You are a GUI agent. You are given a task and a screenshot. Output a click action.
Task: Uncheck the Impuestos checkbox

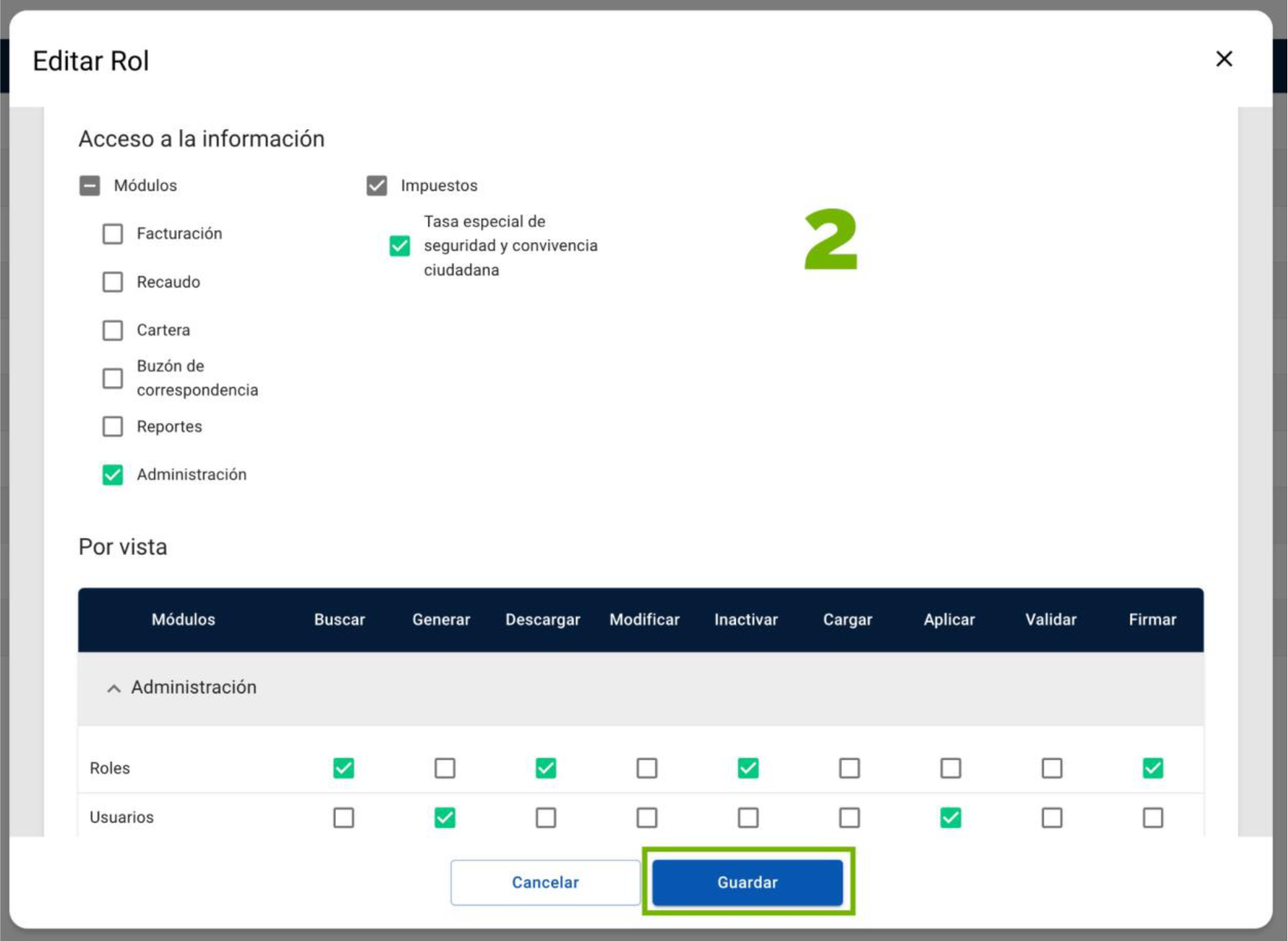coord(376,185)
